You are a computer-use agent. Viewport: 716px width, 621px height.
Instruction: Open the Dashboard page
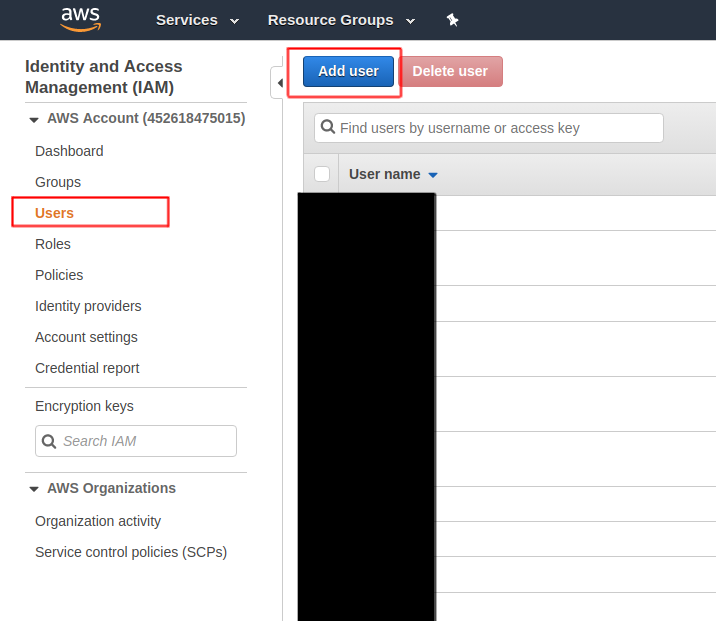(x=69, y=151)
